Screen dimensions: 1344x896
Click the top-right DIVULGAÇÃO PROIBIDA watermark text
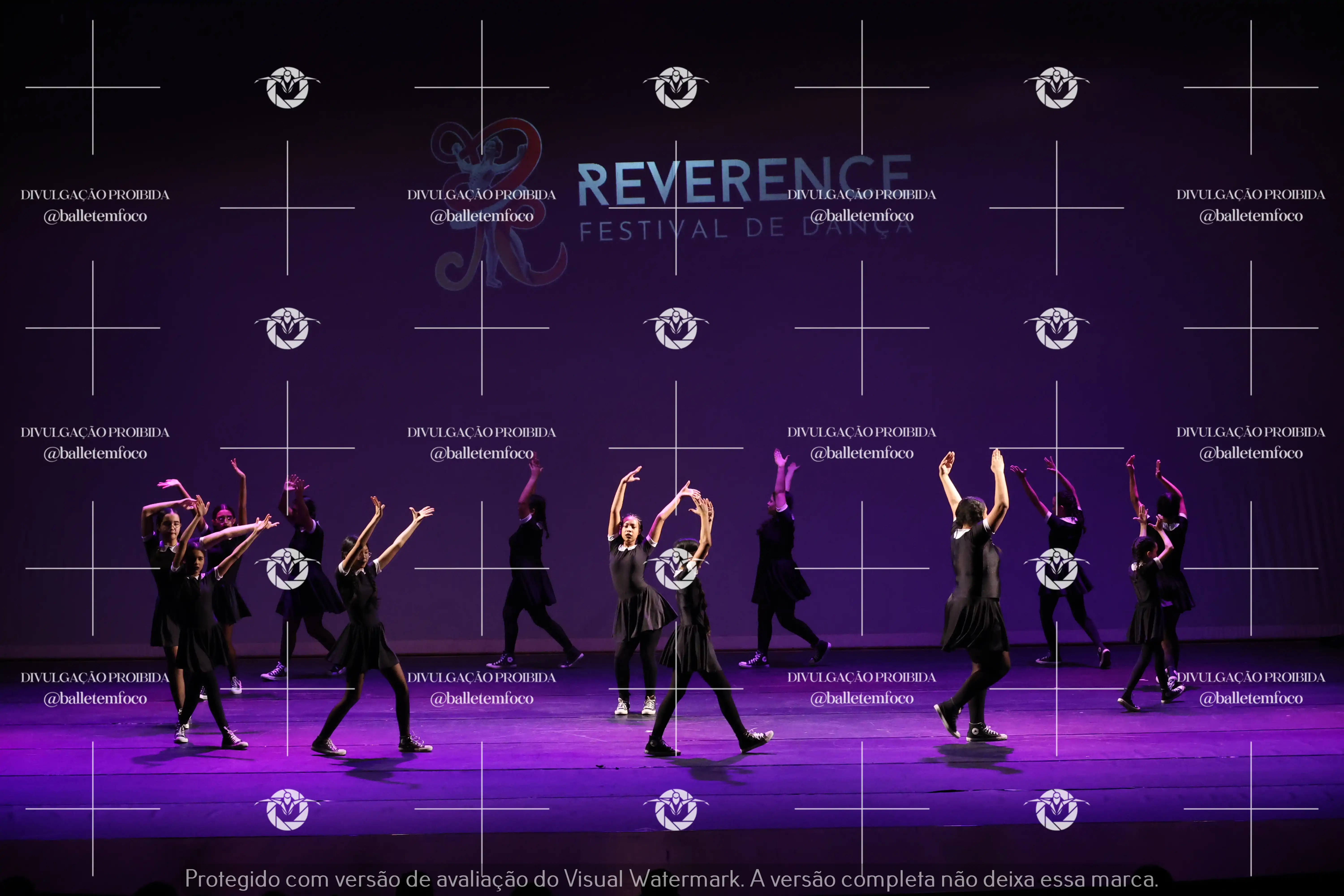coord(1250,195)
